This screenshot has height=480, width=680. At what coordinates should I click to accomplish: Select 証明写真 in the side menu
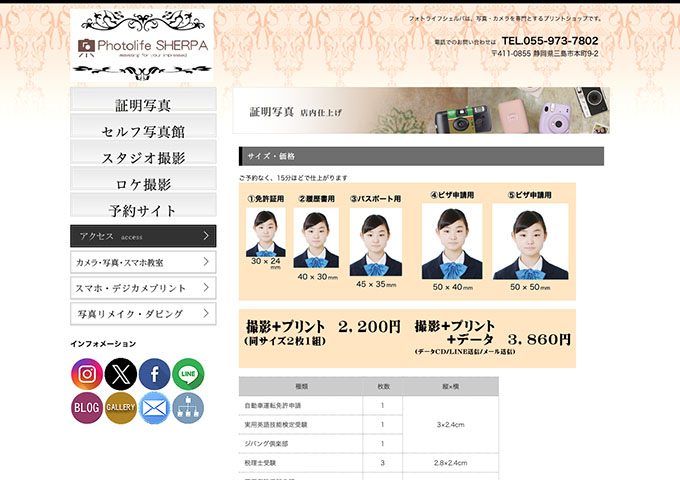pos(143,104)
